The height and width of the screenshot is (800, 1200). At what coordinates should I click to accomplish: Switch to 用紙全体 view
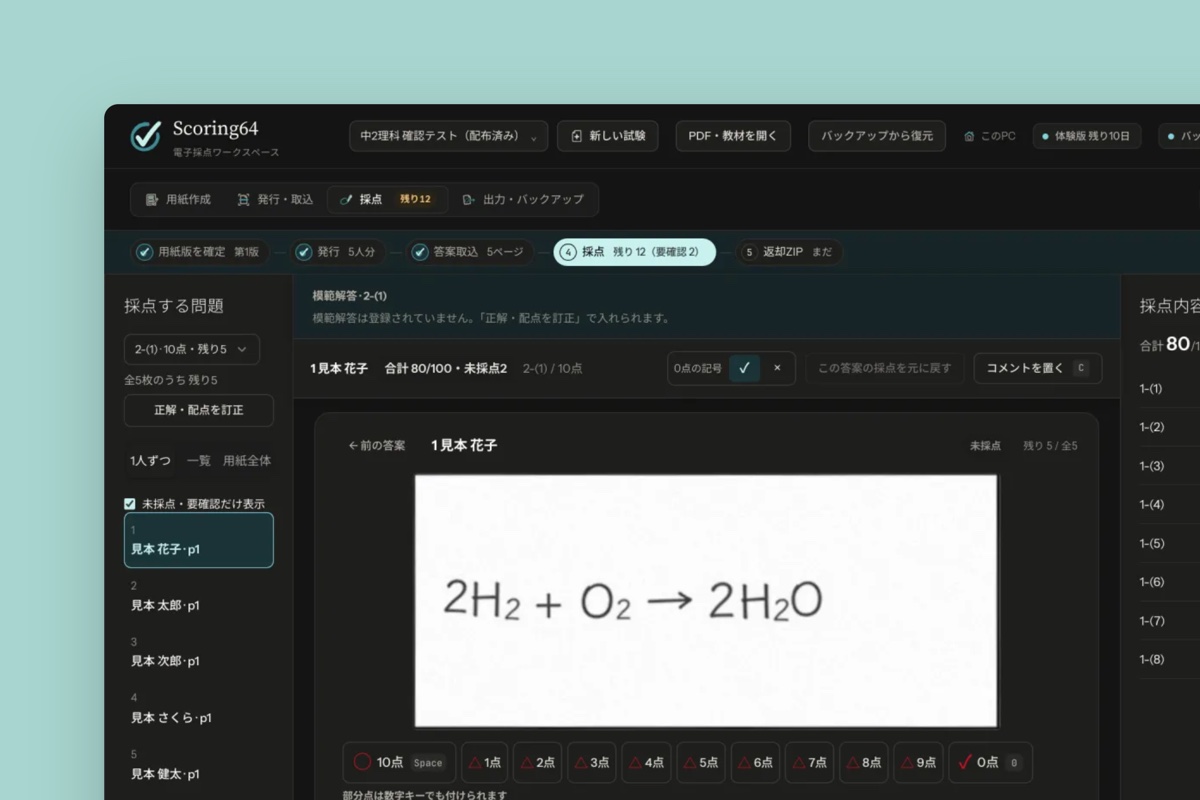pos(247,461)
